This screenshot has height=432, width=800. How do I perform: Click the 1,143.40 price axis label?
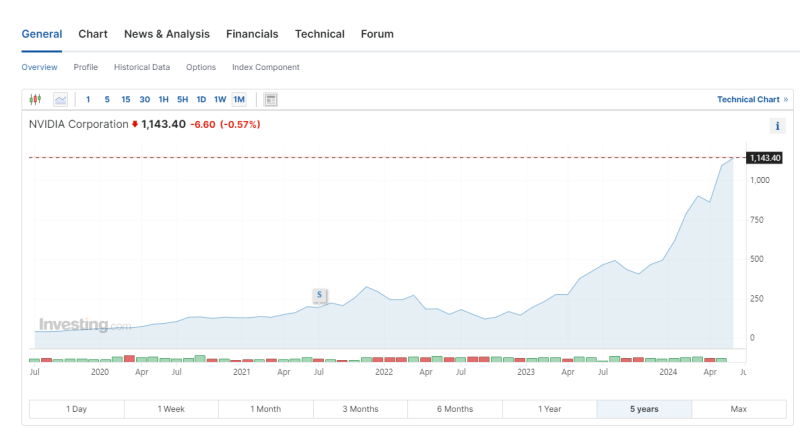pos(765,158)
